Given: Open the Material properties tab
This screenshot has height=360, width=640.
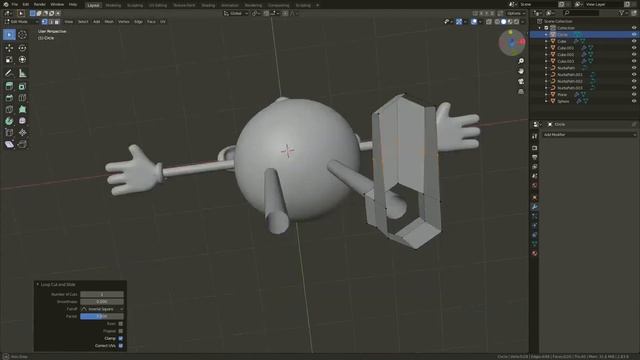Looking at the screenshot, I should click(x=535, y=253).
